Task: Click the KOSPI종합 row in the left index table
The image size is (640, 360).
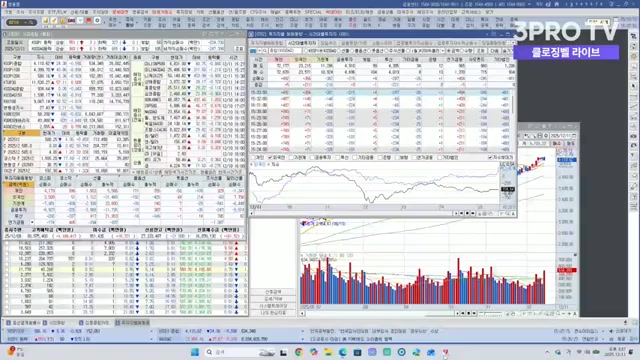Action: [66, 64]
